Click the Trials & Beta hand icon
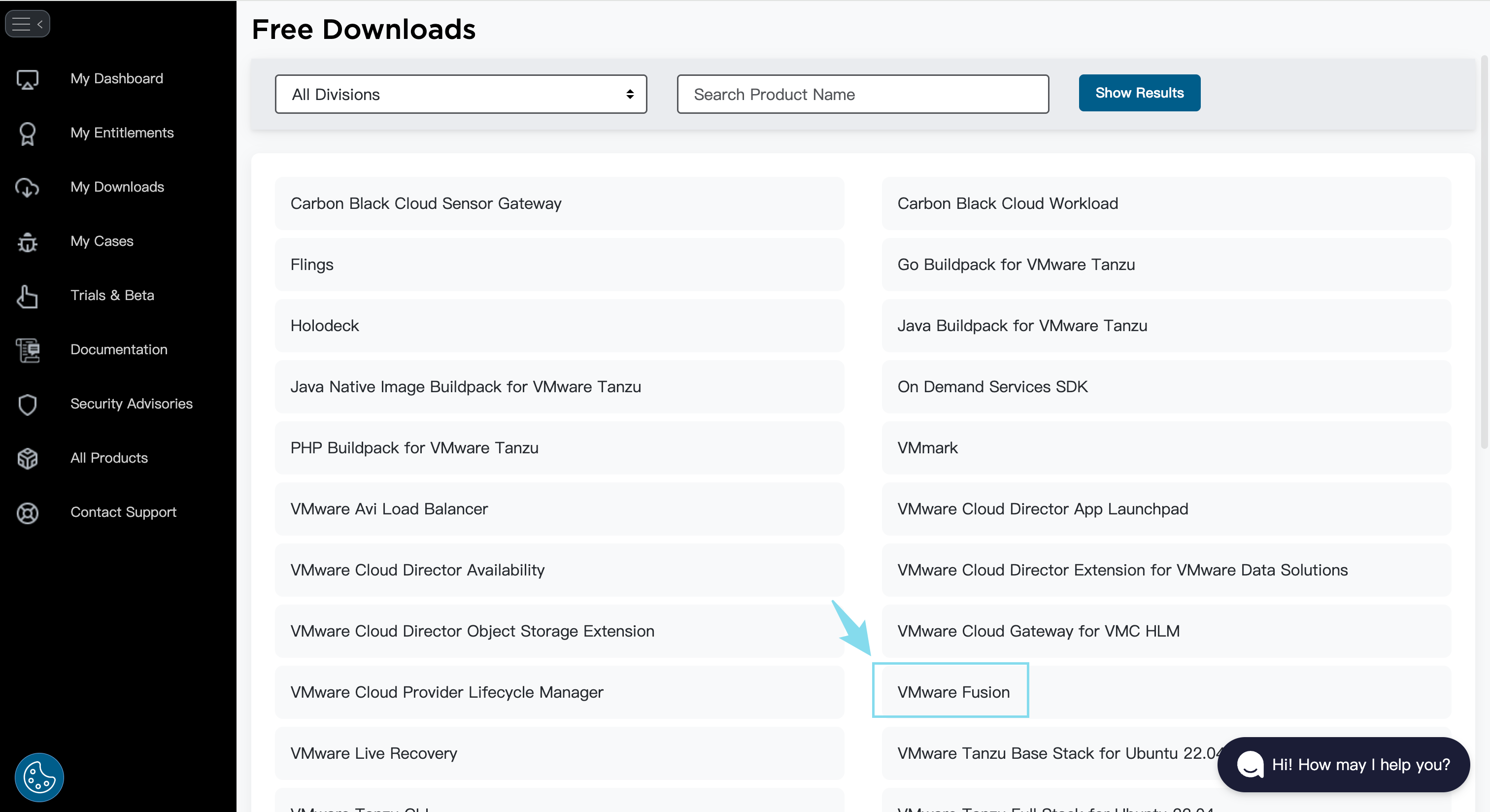This screenshot has width=1490, height=812. pyautogui.click(x=27, y=296)
